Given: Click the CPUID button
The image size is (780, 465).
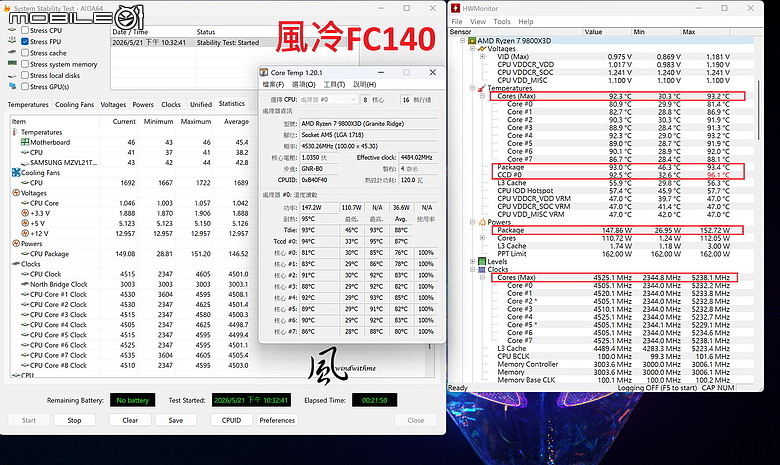Looking at the screenshot, I should point(231,420).
